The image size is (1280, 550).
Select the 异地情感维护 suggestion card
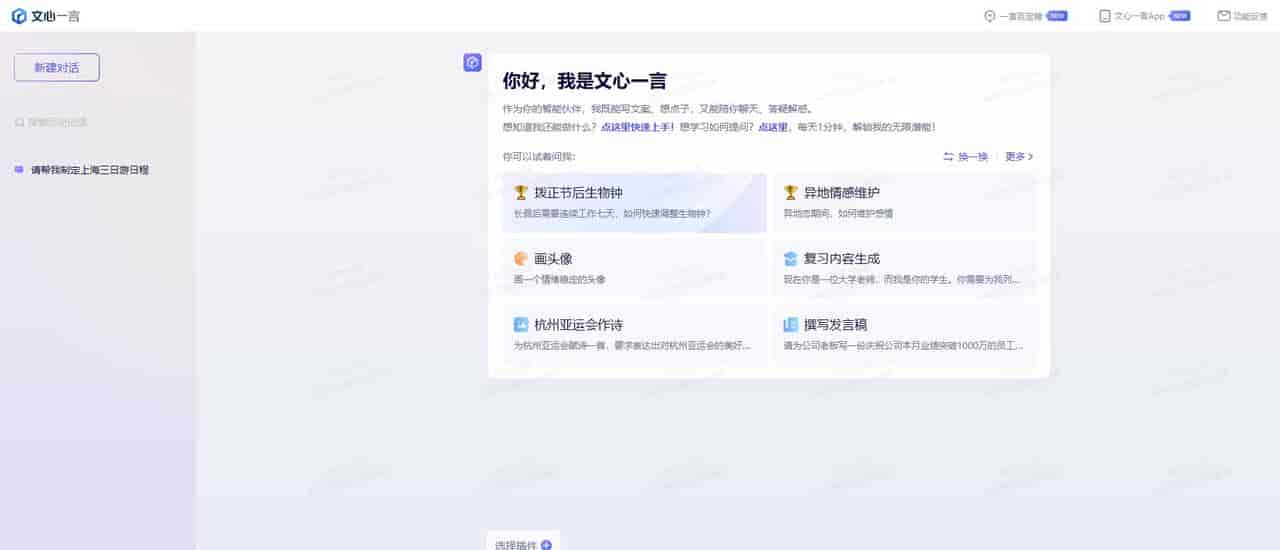pyautogui.click(x=904, y=203)
